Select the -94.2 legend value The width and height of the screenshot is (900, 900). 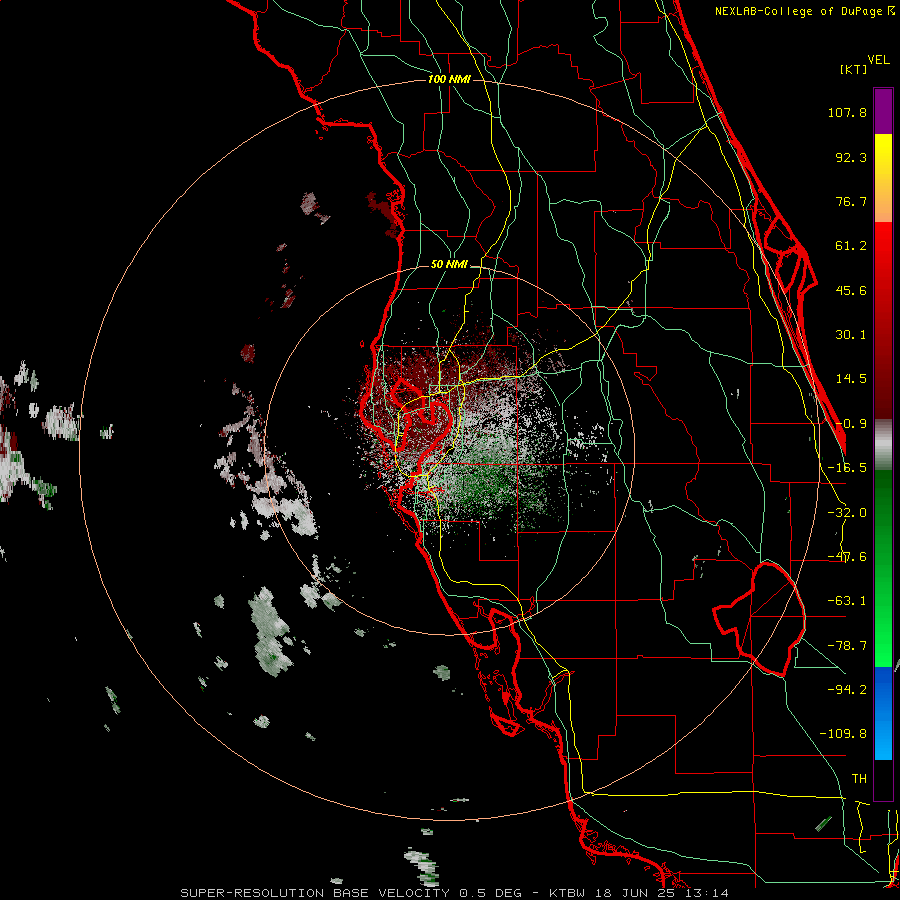pyautogui.click(x=847, y=689)
